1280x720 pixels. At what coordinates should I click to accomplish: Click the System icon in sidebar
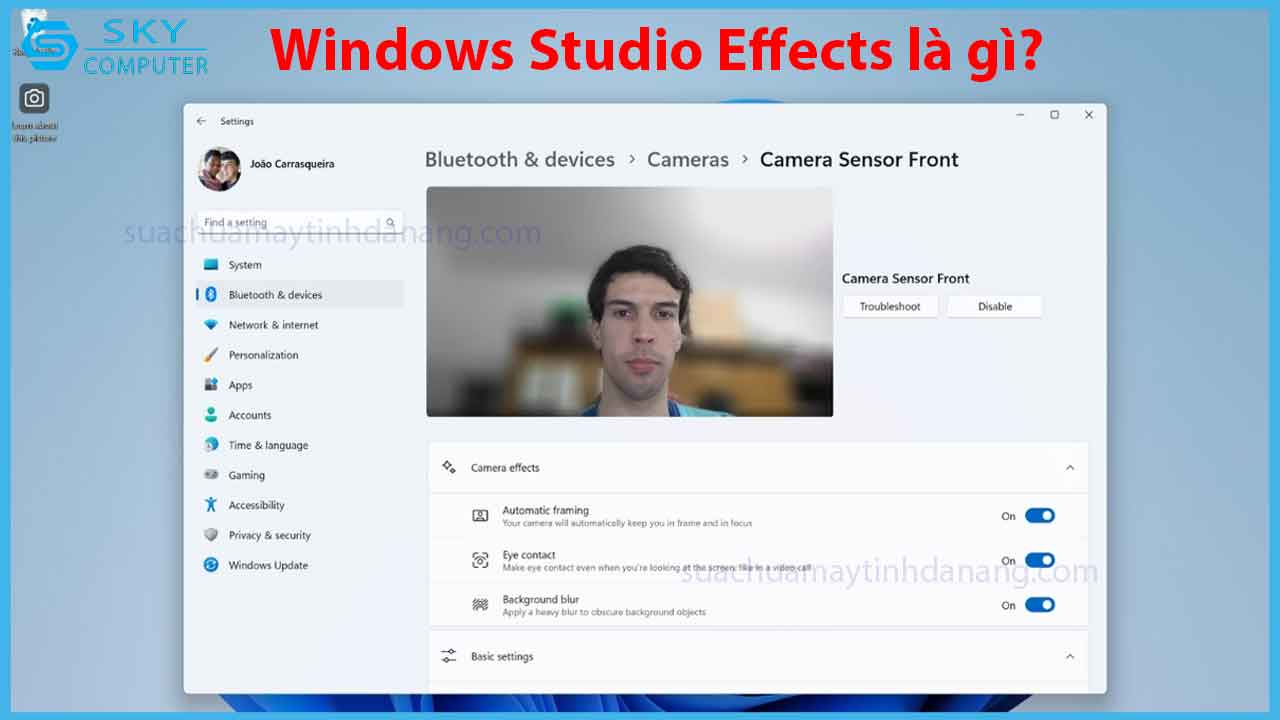click(x=211, y=265)
